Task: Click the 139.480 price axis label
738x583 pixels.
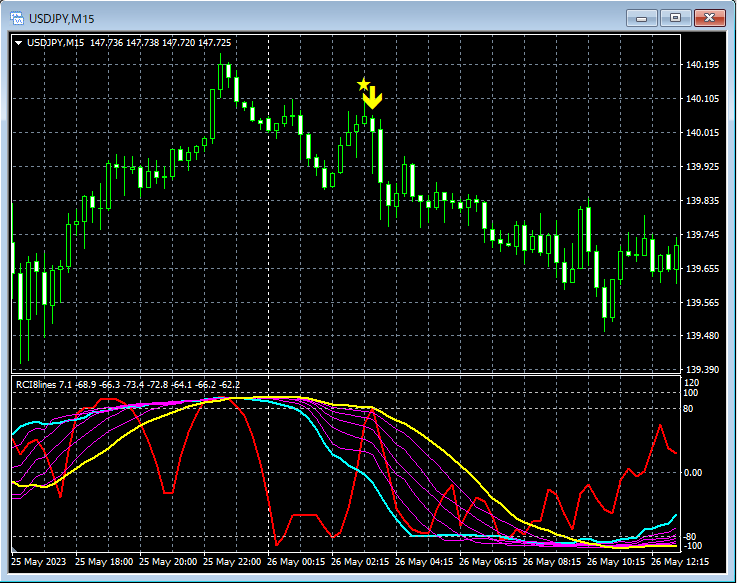Action: click(703, 335)
